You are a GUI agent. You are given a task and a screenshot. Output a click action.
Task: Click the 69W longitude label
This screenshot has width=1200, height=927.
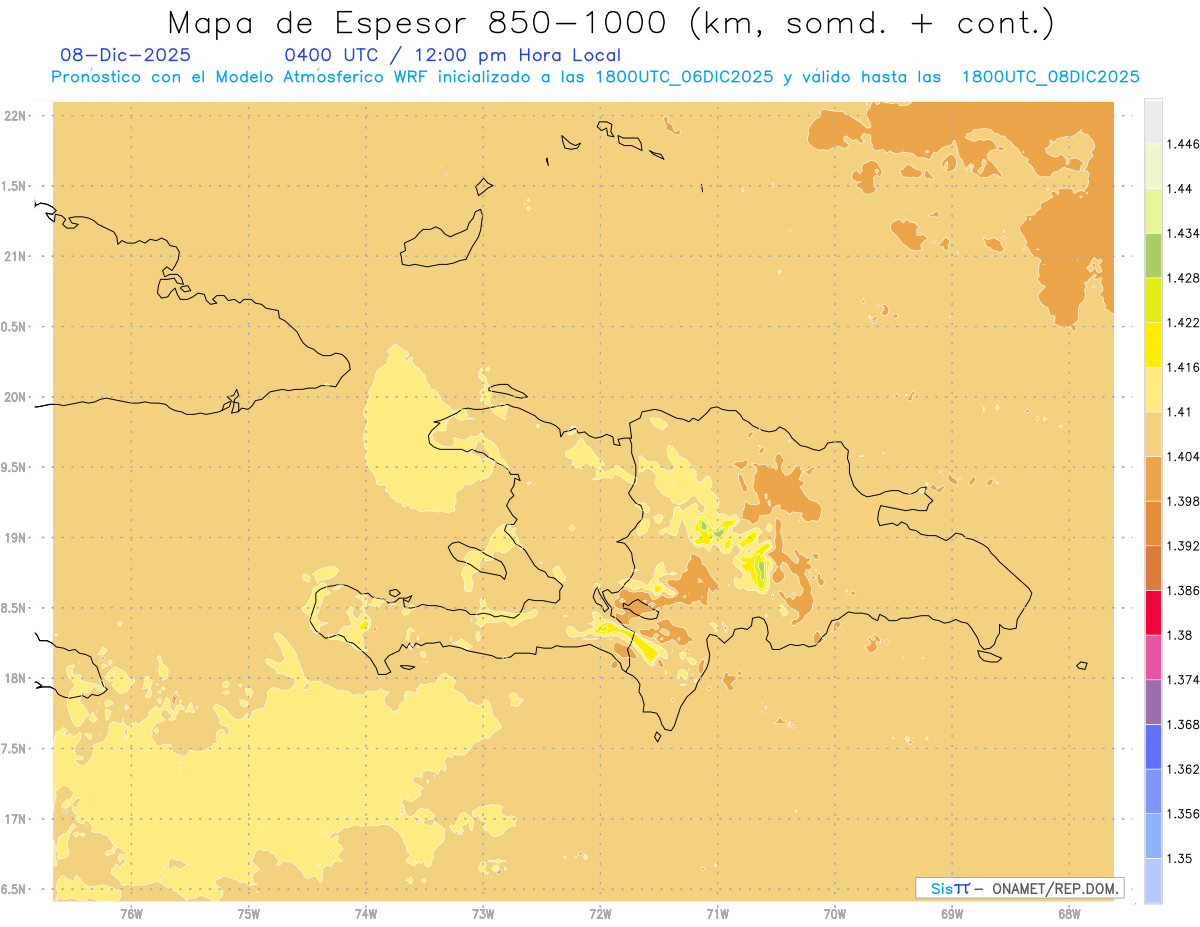952,913
